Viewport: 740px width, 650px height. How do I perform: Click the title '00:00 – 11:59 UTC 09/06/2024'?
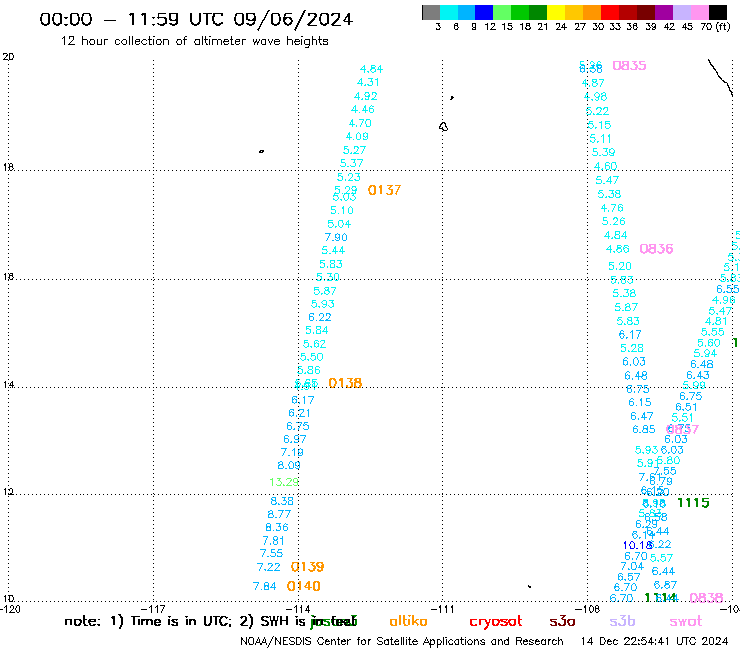tap(196, 19)
